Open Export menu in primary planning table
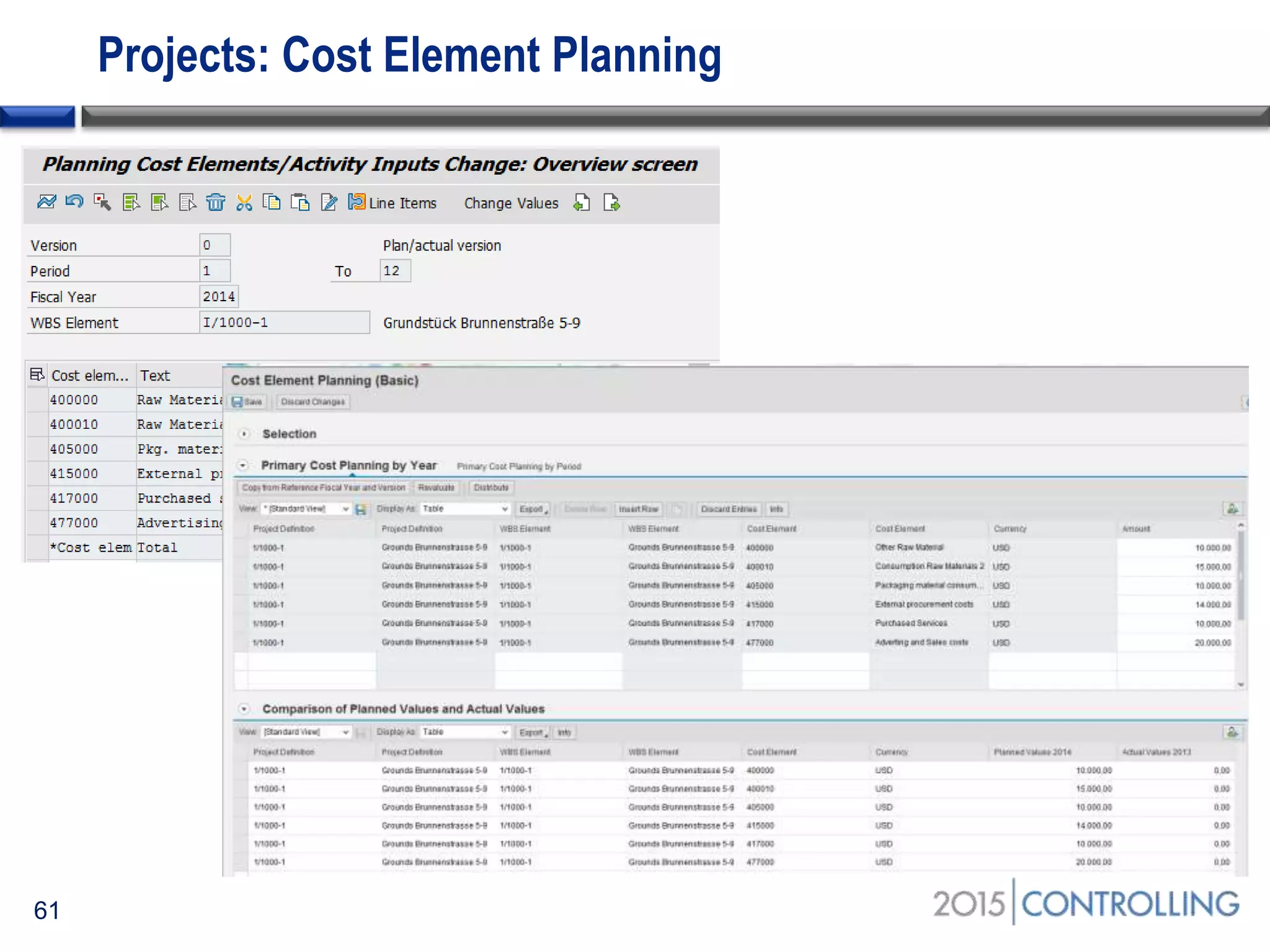1270x952 pixels. [x=533, y=509]
